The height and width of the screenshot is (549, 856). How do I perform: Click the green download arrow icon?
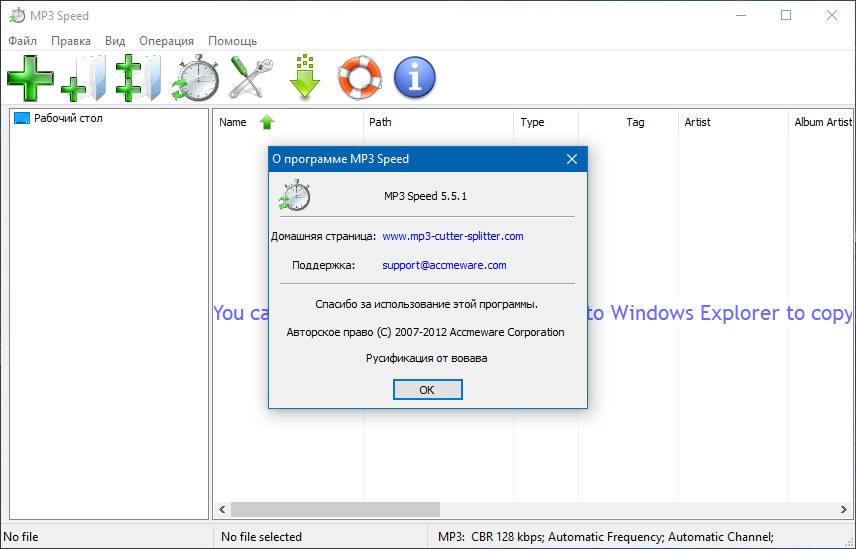click(x=305, y=77)
